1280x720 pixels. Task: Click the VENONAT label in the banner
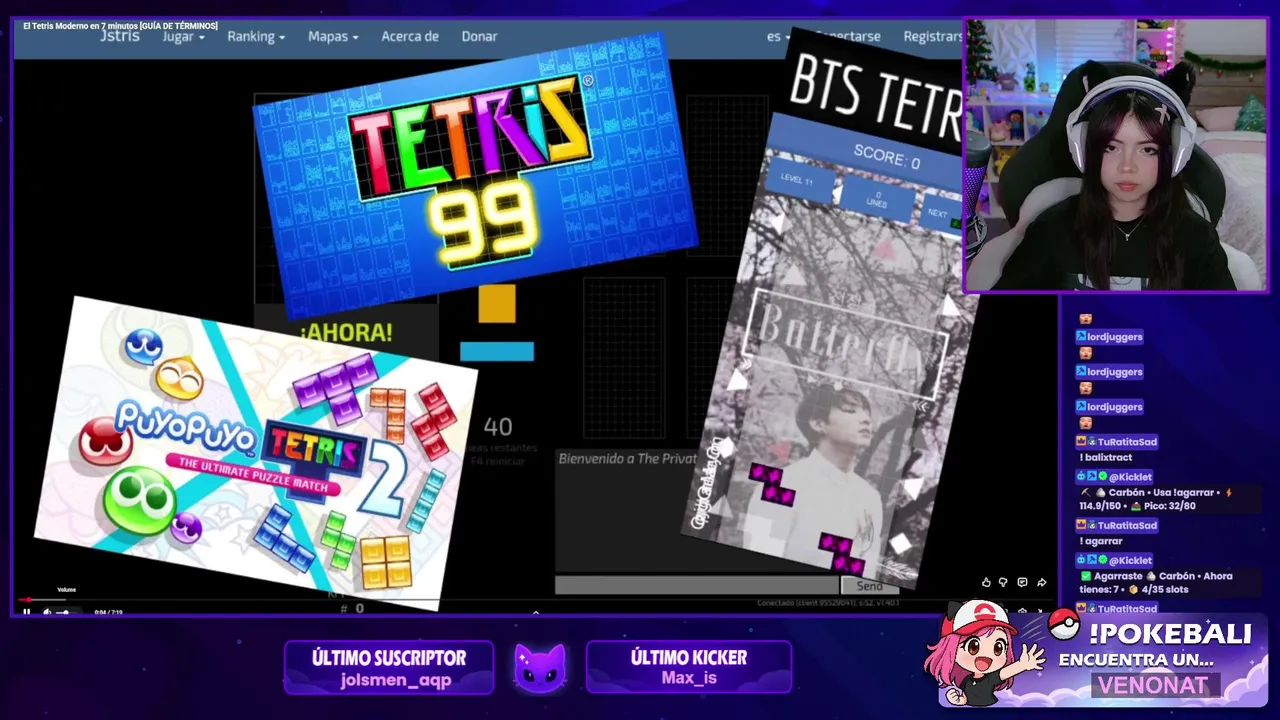pos(1152,685)
